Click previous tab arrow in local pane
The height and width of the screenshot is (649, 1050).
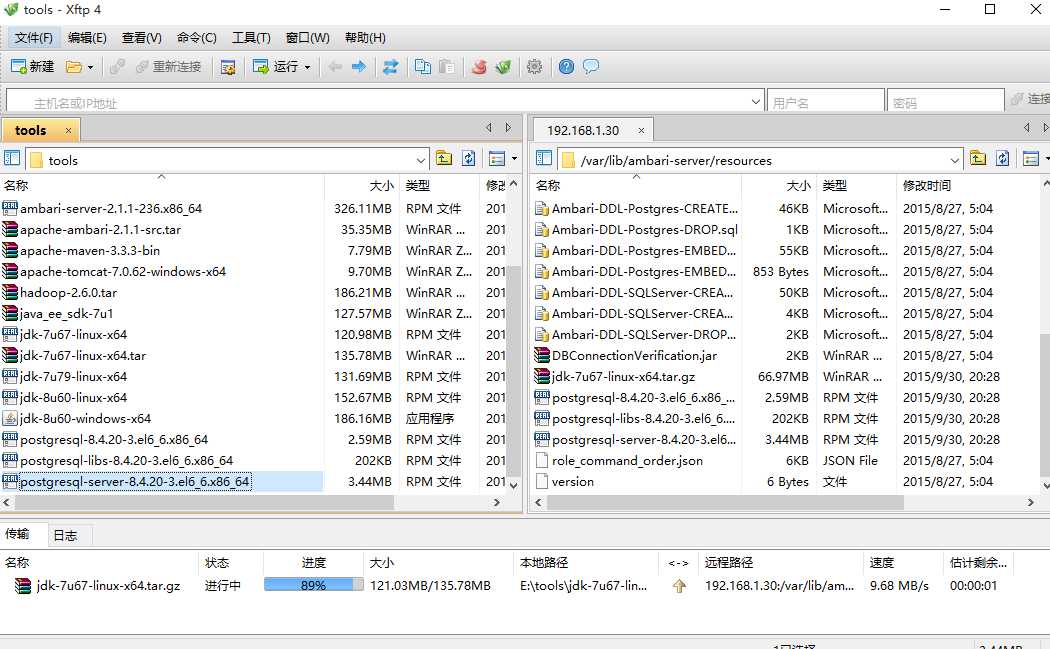coord(489,127)
